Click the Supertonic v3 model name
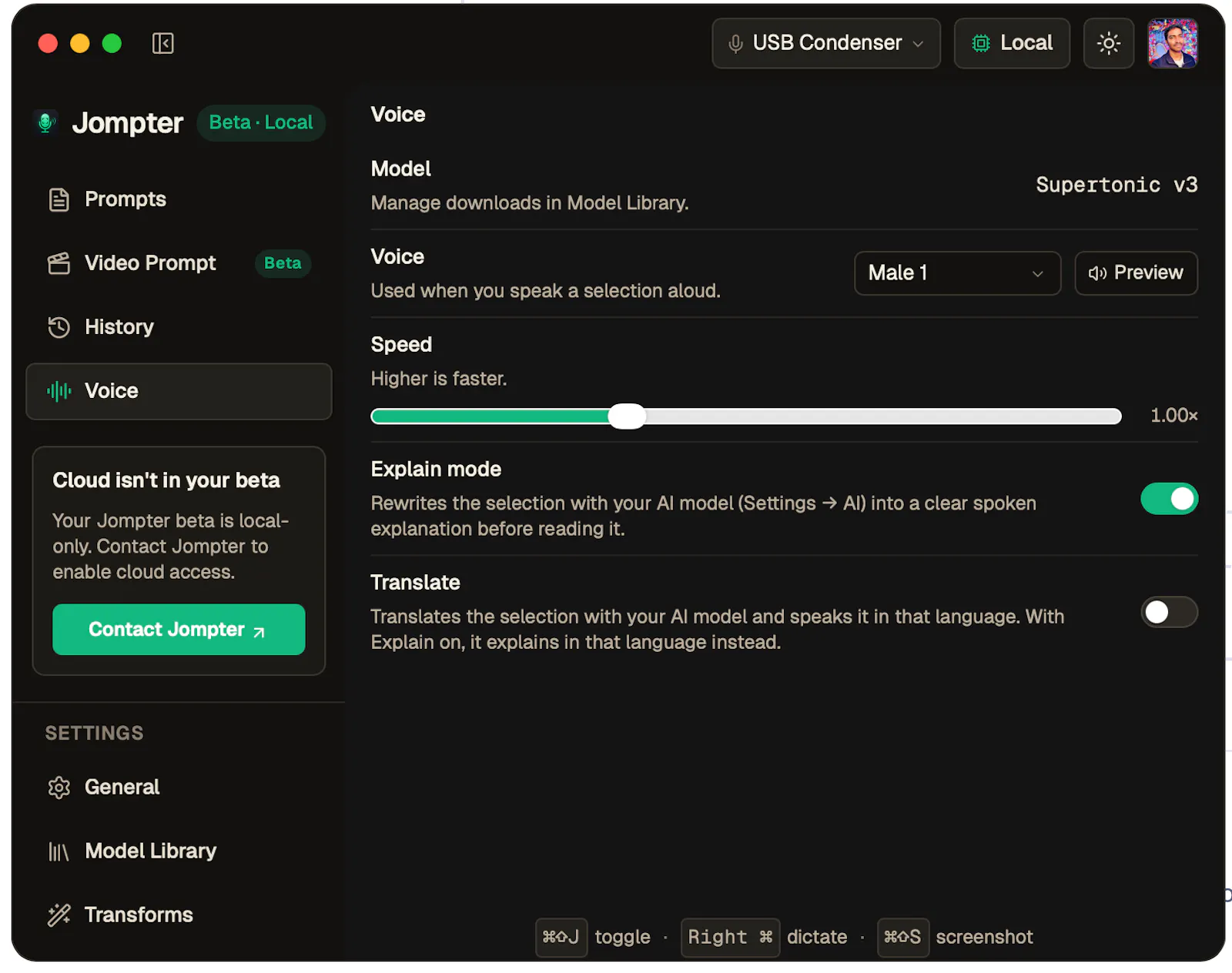The image size is (1232, 973). click(1116, 185)
